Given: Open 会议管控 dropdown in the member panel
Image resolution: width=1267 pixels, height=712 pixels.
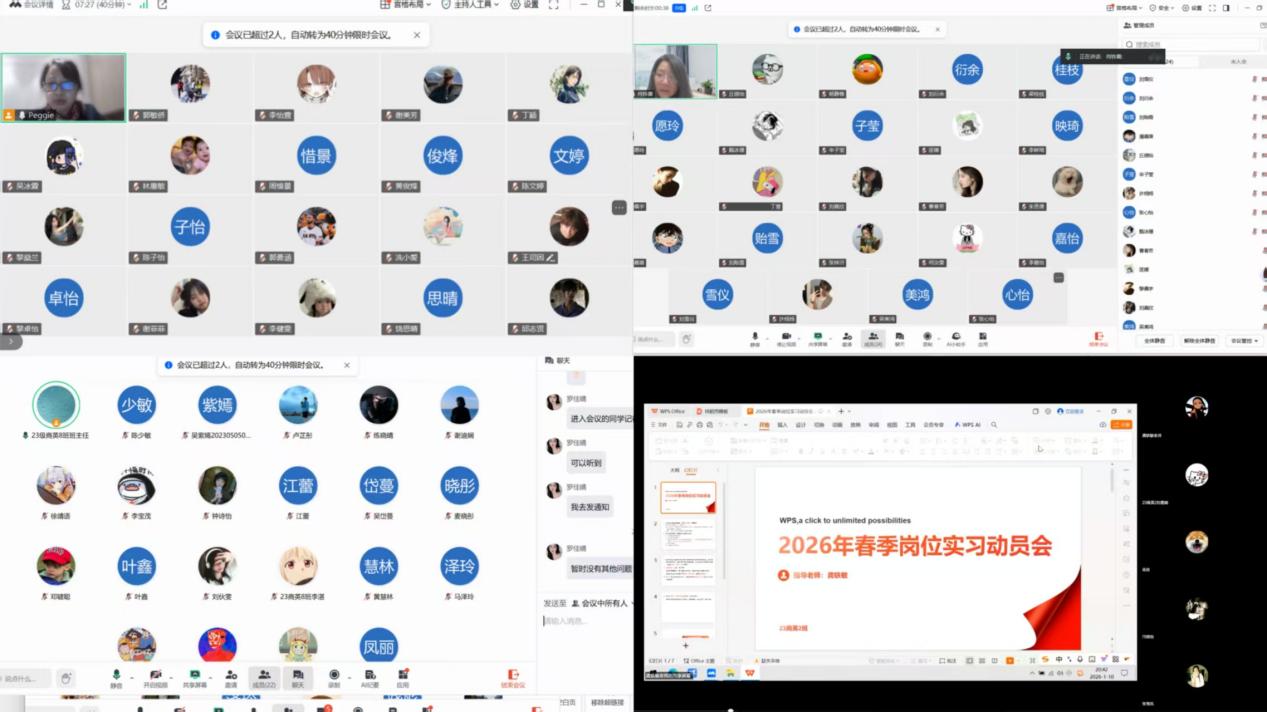Looking at the screenshot, I should click(1243, 340).
